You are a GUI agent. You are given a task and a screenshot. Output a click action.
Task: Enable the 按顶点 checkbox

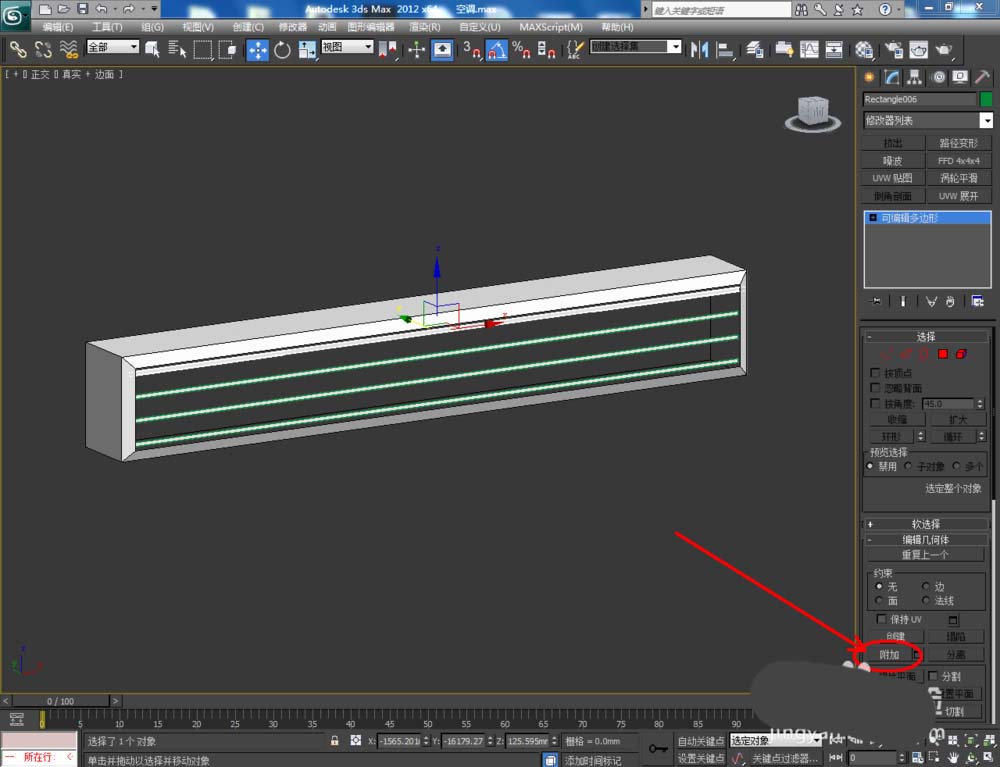click(875, 372)
